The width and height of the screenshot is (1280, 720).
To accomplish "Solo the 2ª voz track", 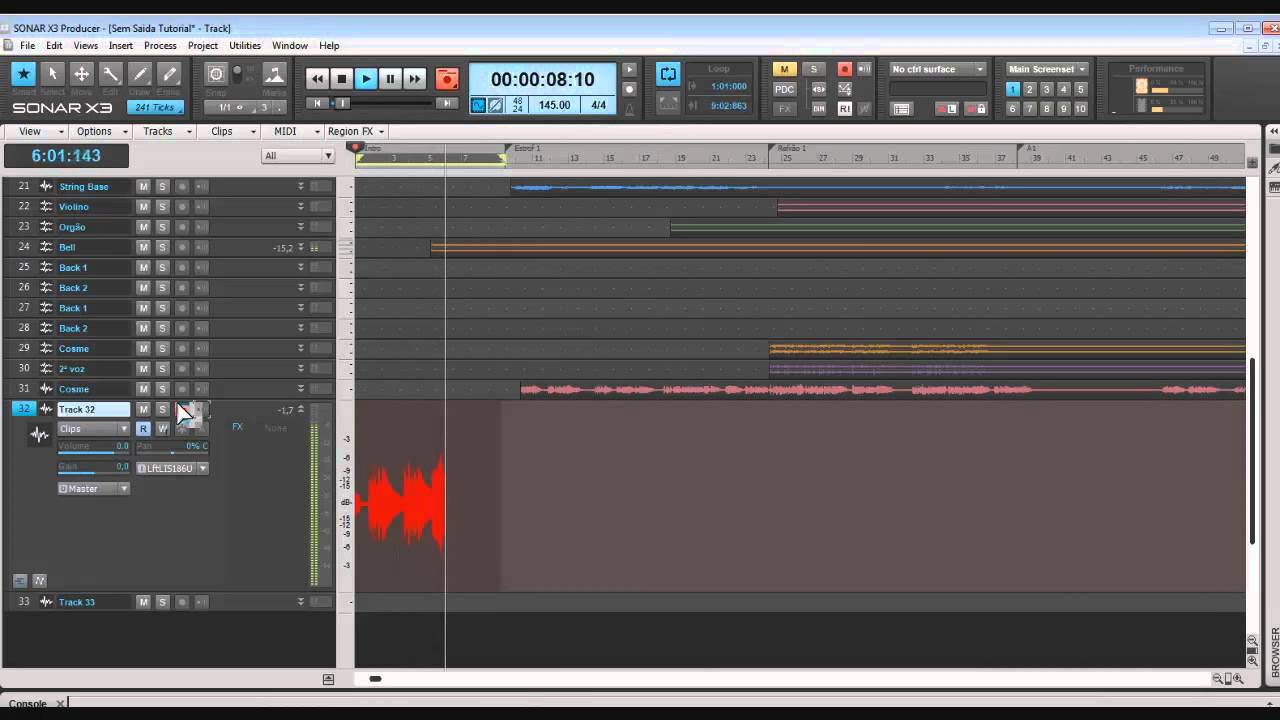I will point(162,369).
